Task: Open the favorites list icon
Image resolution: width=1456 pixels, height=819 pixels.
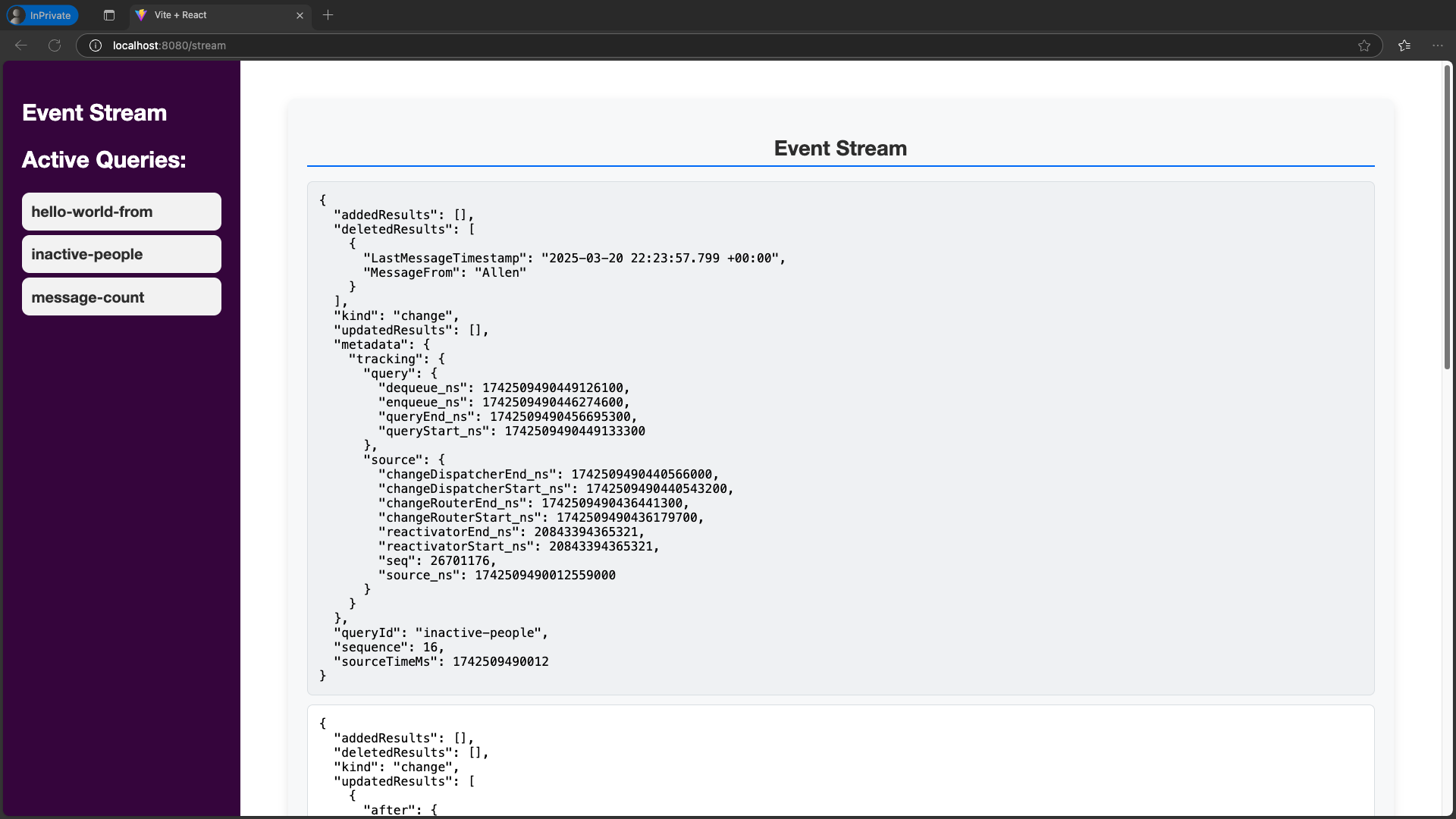Action: click(x=1404, y=45)
